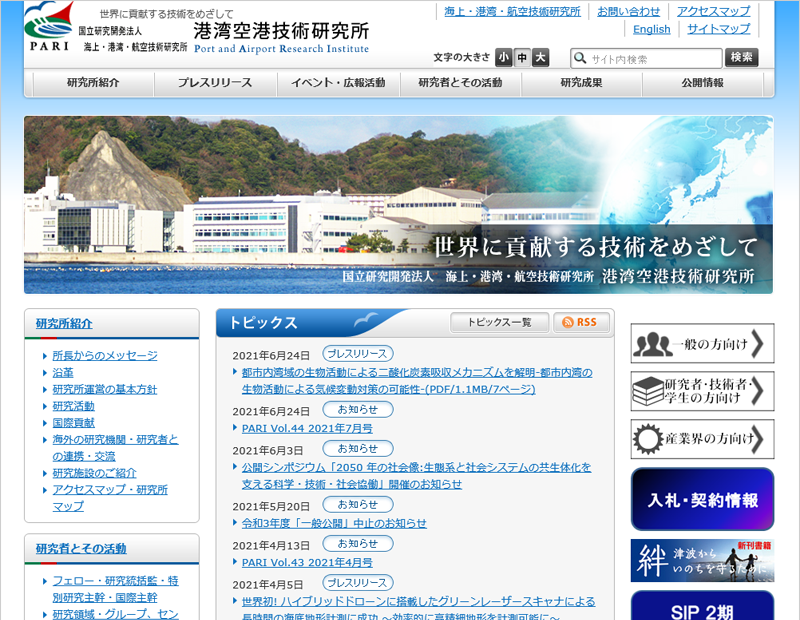This screenshot has width=800, height=620.
Task: Open the 研究成果 navigation menu
Action: 582,83
